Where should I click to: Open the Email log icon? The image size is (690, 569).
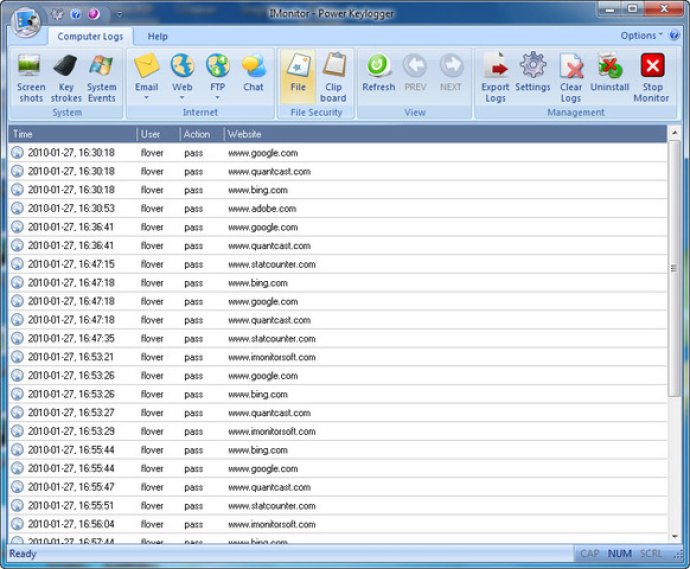[147, 66]
